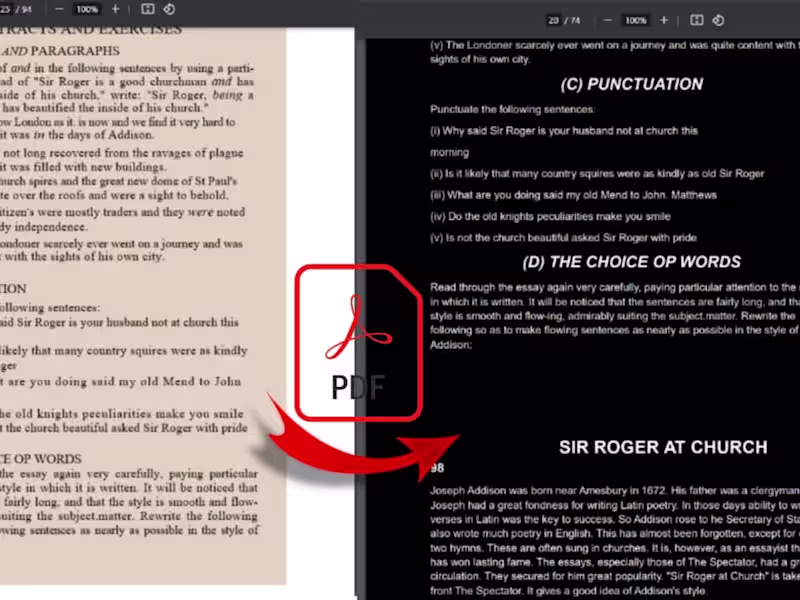Click sentence "(i) Why said Sir Roger" in right viewer
800x600 pixels.
pos(564,131)
